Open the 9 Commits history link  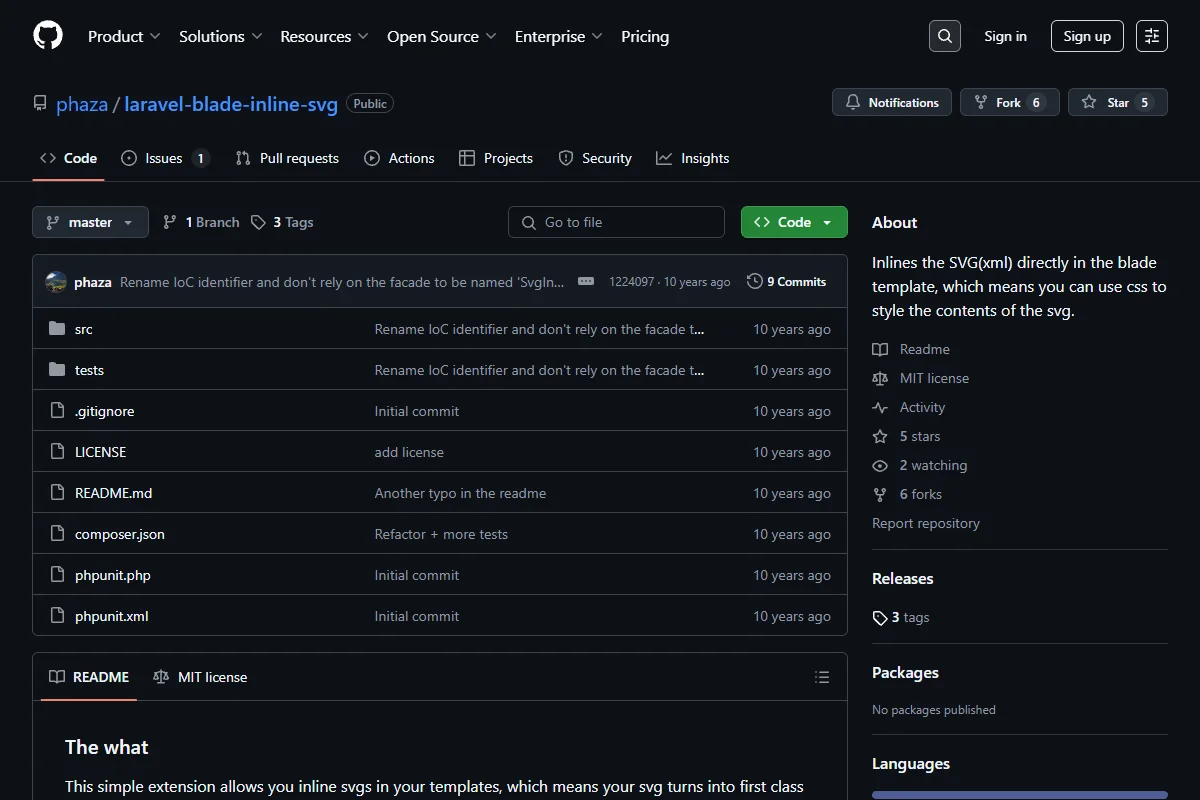tap(787, 282)
